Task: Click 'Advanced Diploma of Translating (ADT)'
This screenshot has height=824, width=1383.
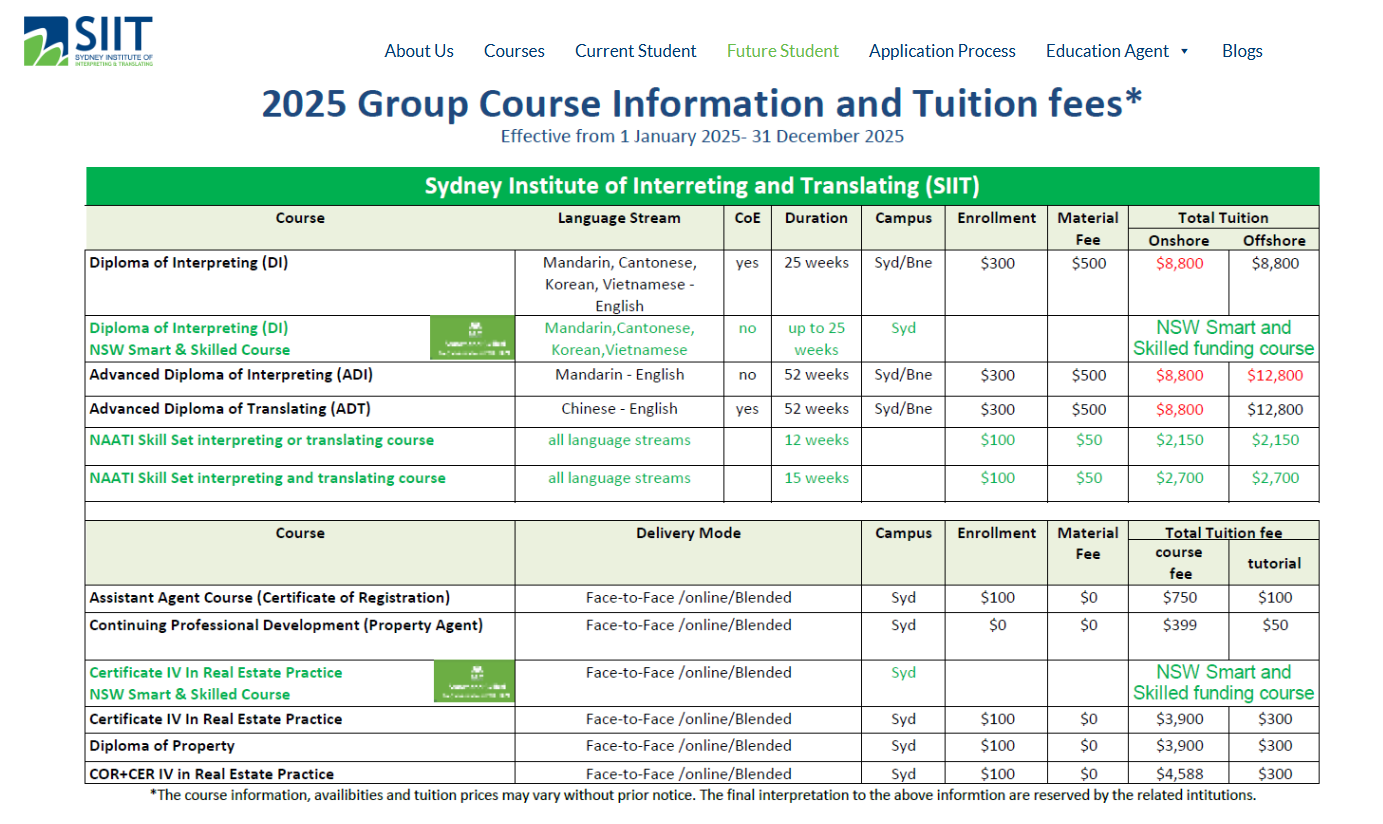Action: tap(230, 409)
